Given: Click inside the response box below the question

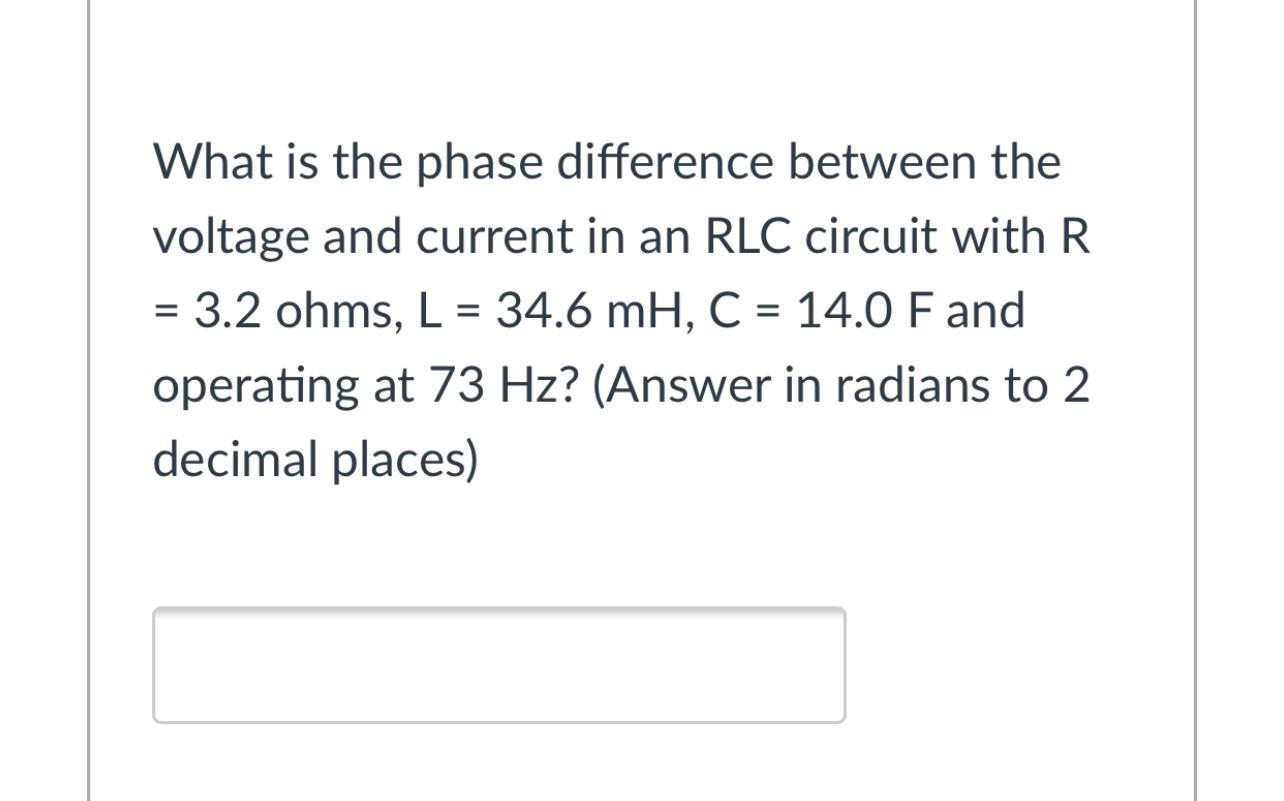Looking at the screenshot, I should (500, 663).
